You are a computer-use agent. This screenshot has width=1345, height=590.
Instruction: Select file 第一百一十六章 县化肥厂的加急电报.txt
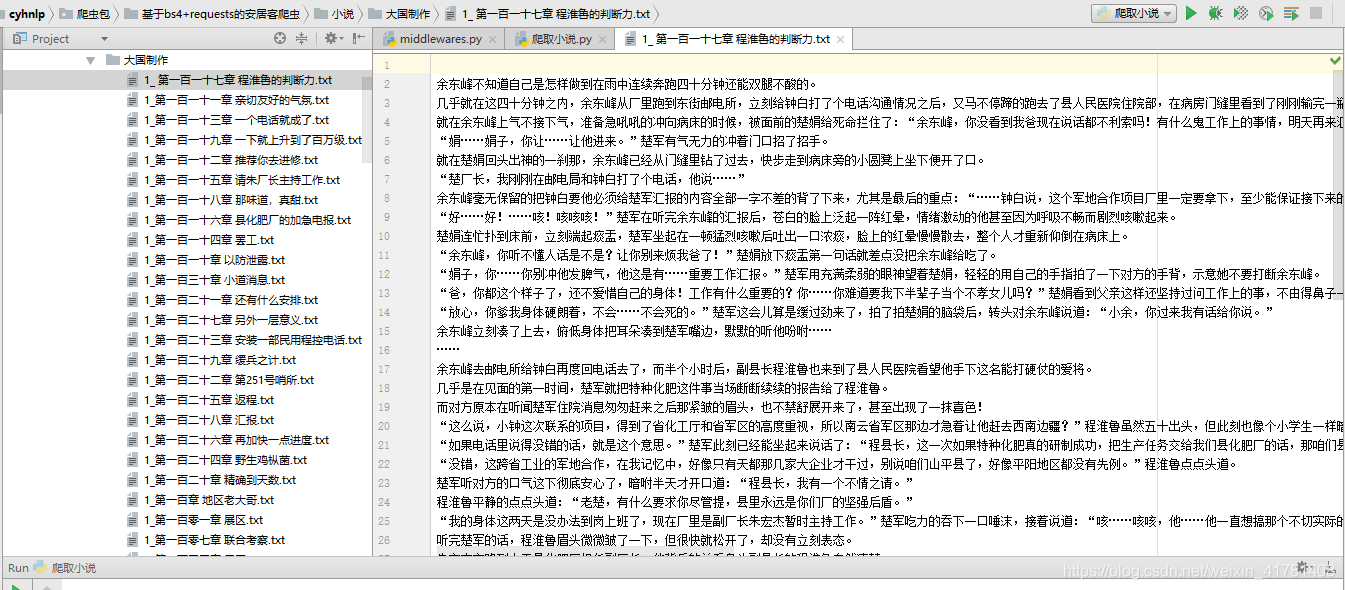(x=240, y=220)
